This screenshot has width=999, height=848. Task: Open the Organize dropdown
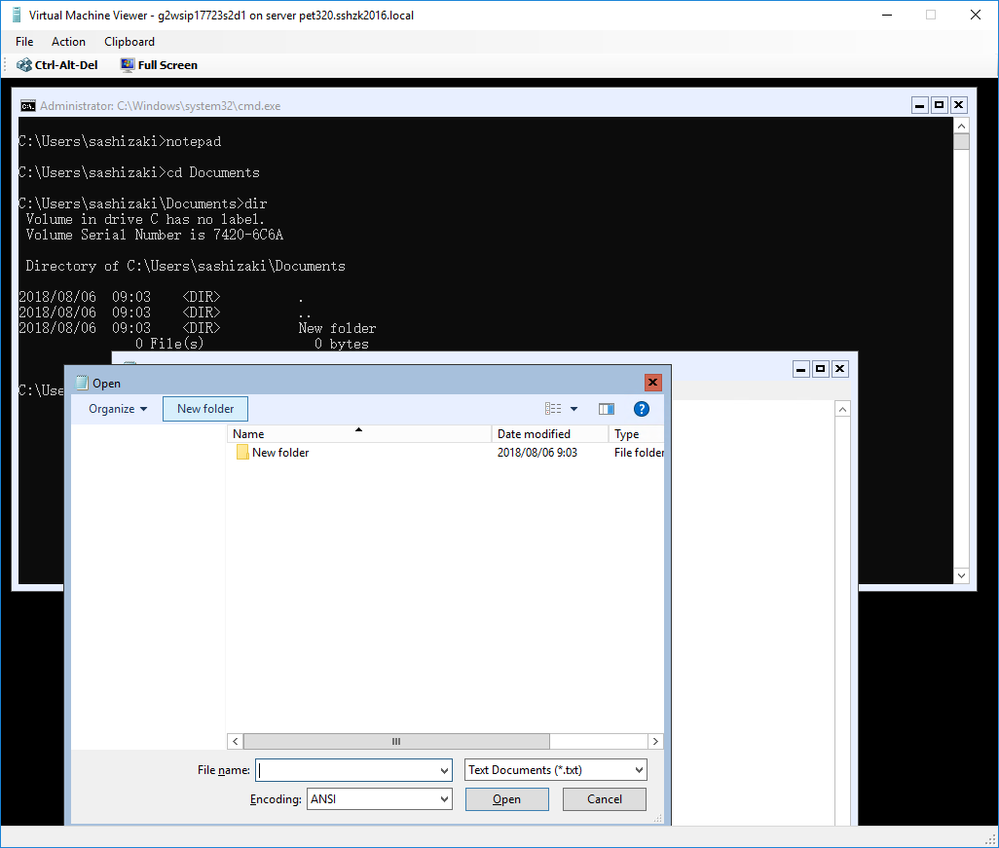(118, 409)
